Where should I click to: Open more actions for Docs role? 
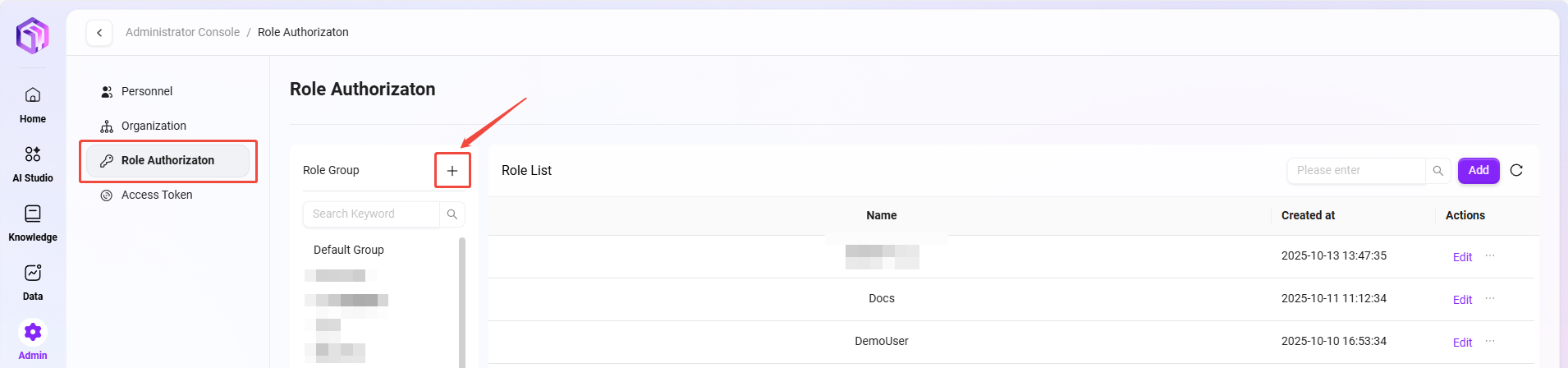(x=1490, y=299)
